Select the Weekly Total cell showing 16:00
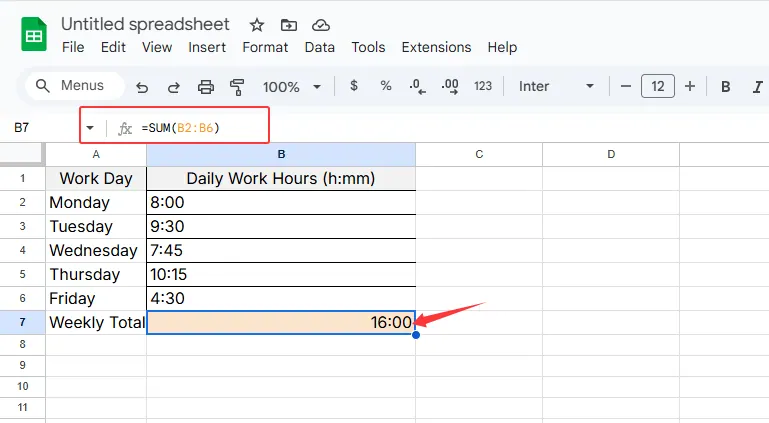The image size is (769, 423). point(281,322)
